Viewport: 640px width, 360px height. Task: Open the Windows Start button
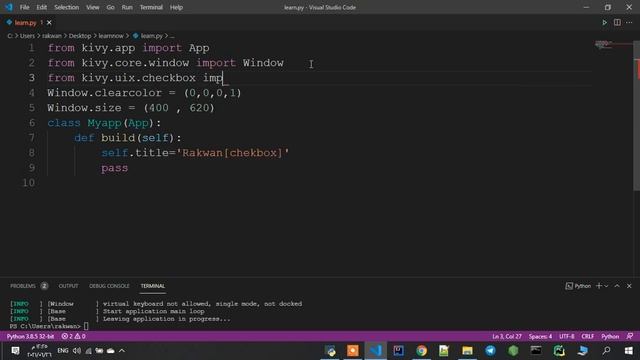point(629,351)
